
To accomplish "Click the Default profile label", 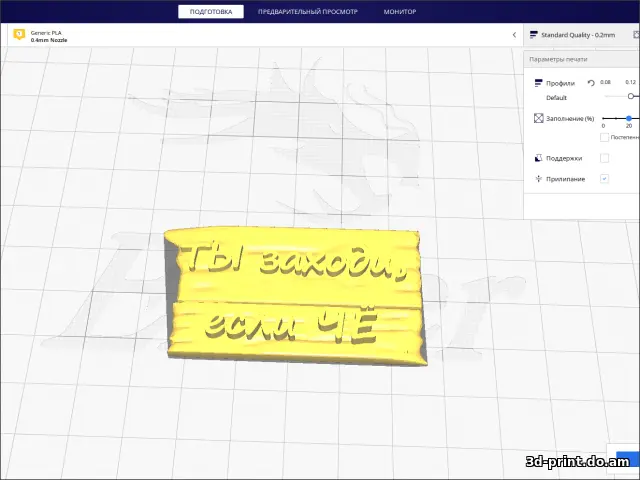I will [556, 98].
